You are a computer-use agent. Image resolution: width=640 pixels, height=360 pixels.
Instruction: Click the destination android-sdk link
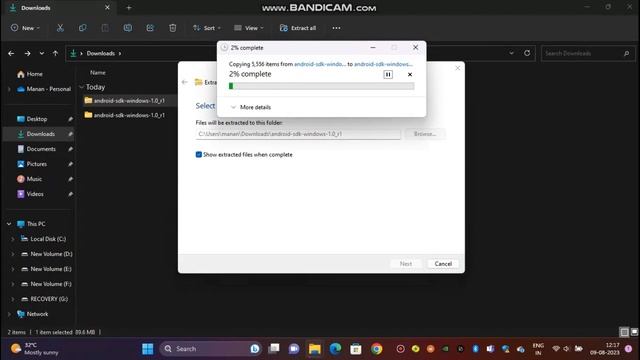[x=383, y=64]
